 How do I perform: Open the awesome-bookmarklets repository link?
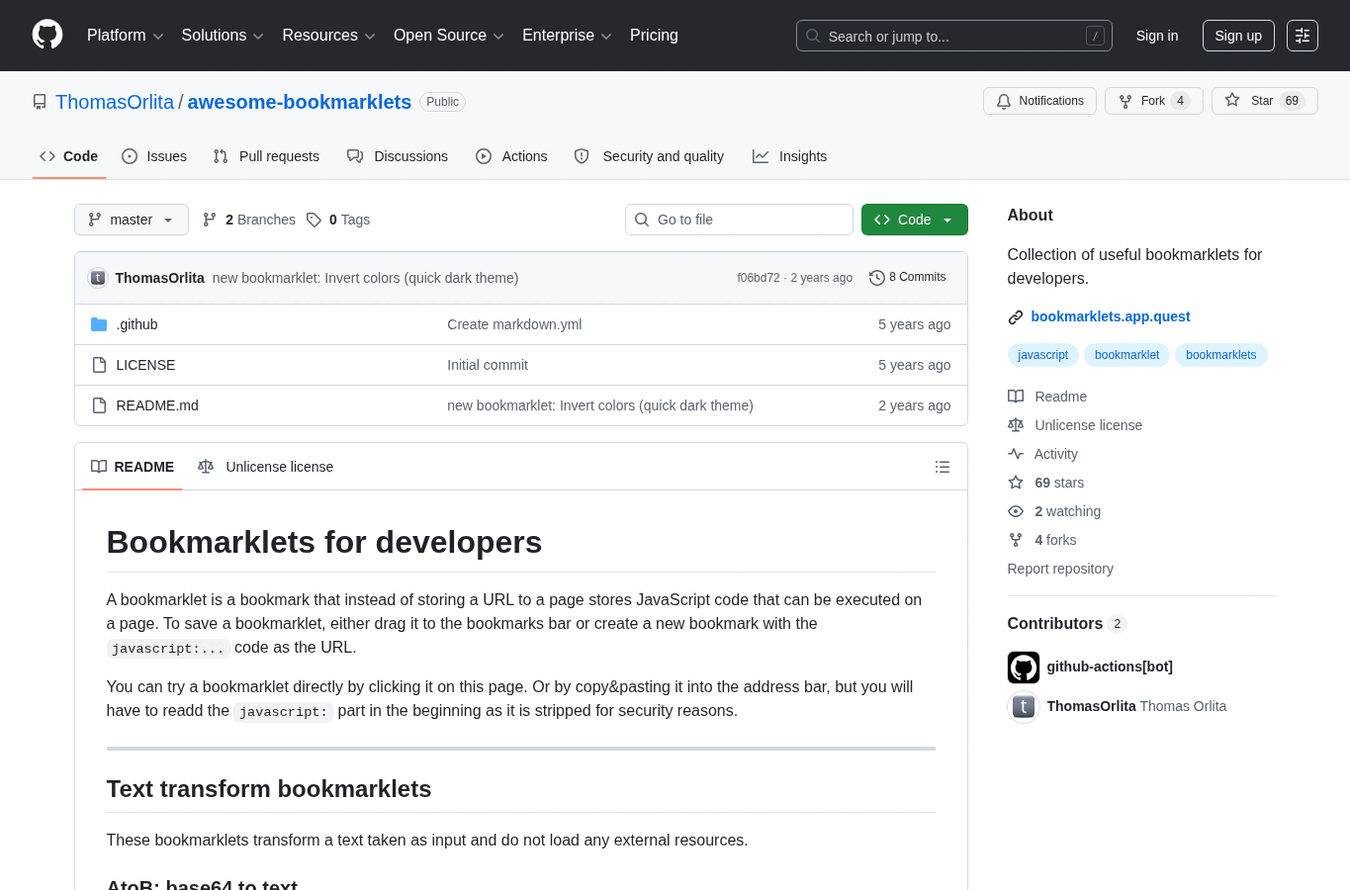(299, 102)
